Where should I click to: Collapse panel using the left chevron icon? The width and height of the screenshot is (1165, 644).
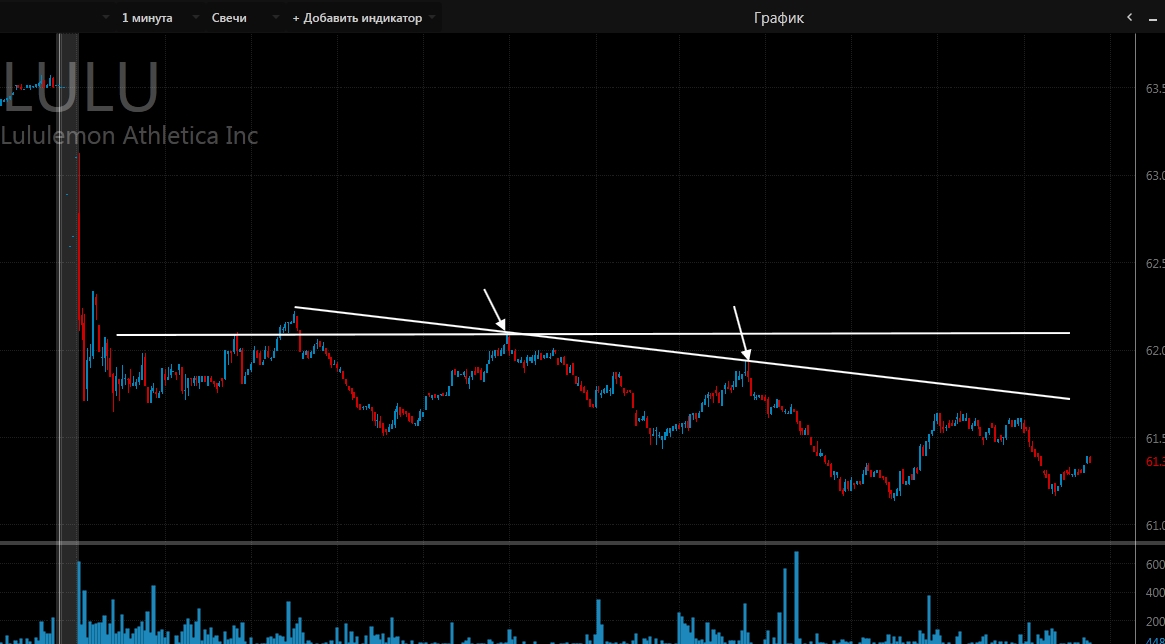pos(1129,17)
